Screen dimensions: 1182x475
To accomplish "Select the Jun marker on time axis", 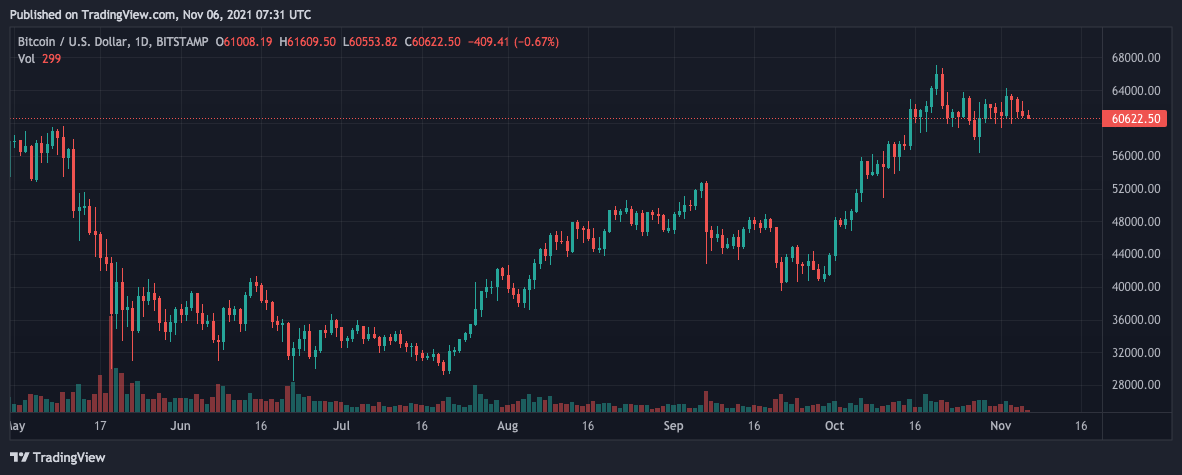I will click(180, 425).
